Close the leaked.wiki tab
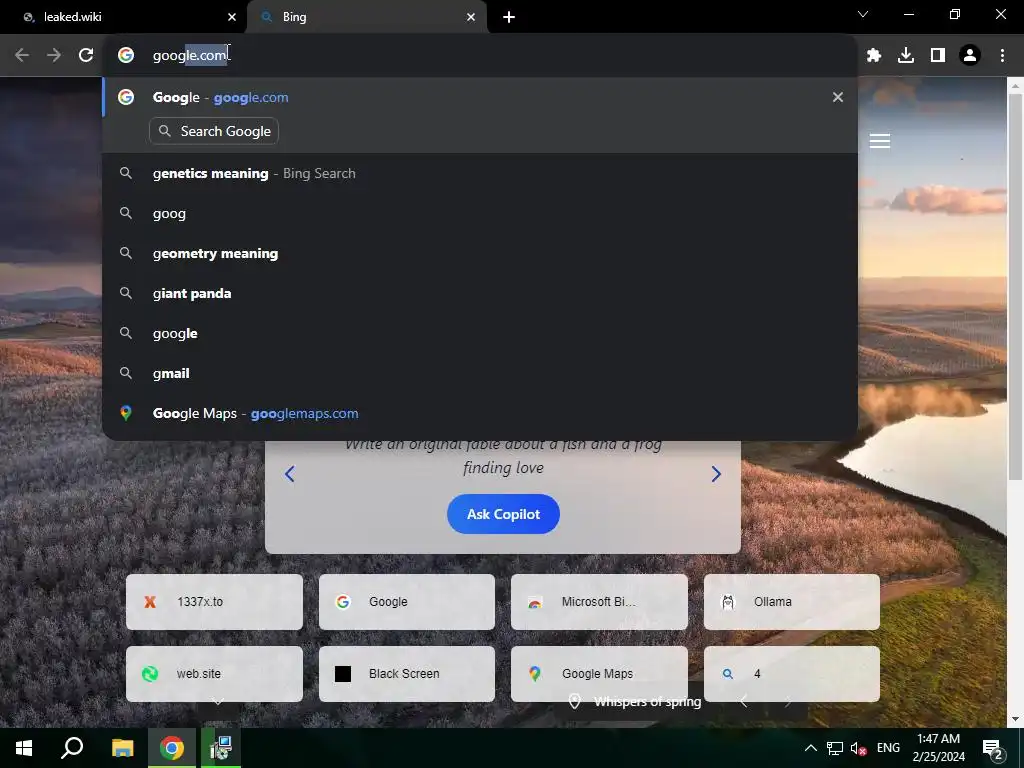Screen dimensions: 1024x768 232,17
